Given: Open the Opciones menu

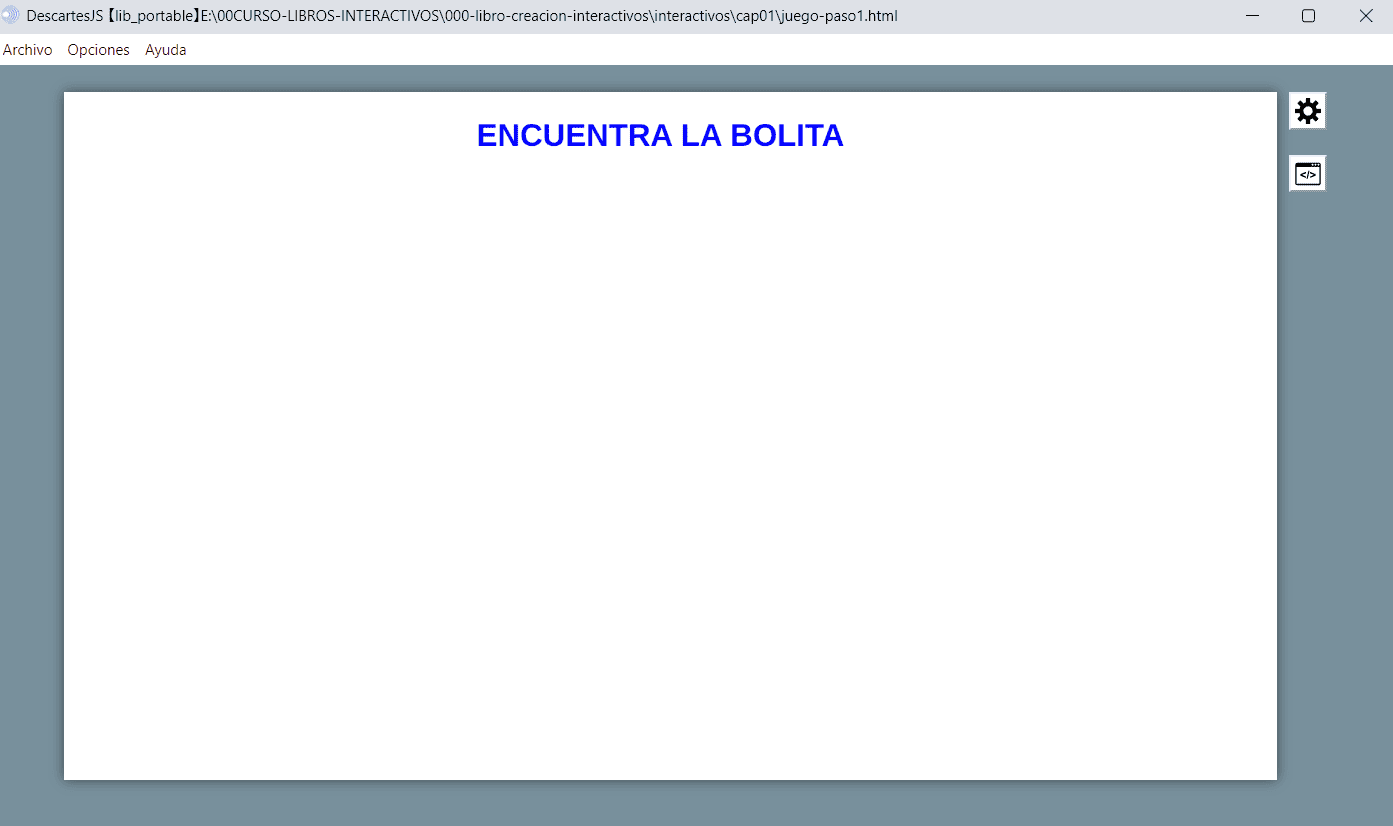Looking at the screenshot, I should [x=98, y=50].
